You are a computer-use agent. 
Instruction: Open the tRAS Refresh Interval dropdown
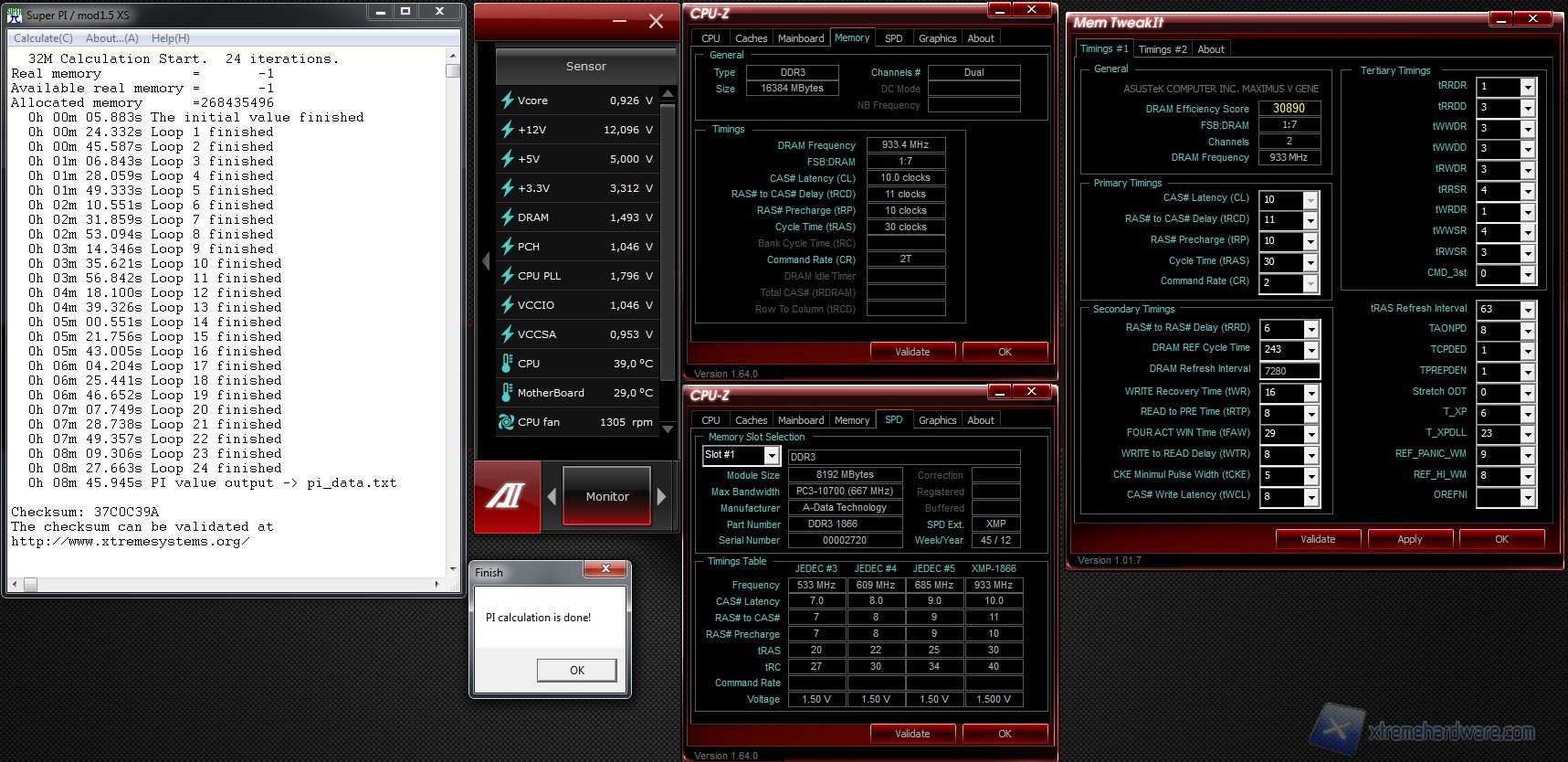click(x=1527, y=310)
